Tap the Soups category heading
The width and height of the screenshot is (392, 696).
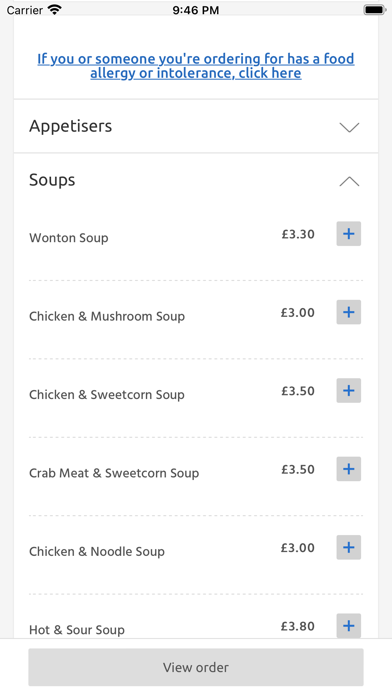(x=52, y=180)
